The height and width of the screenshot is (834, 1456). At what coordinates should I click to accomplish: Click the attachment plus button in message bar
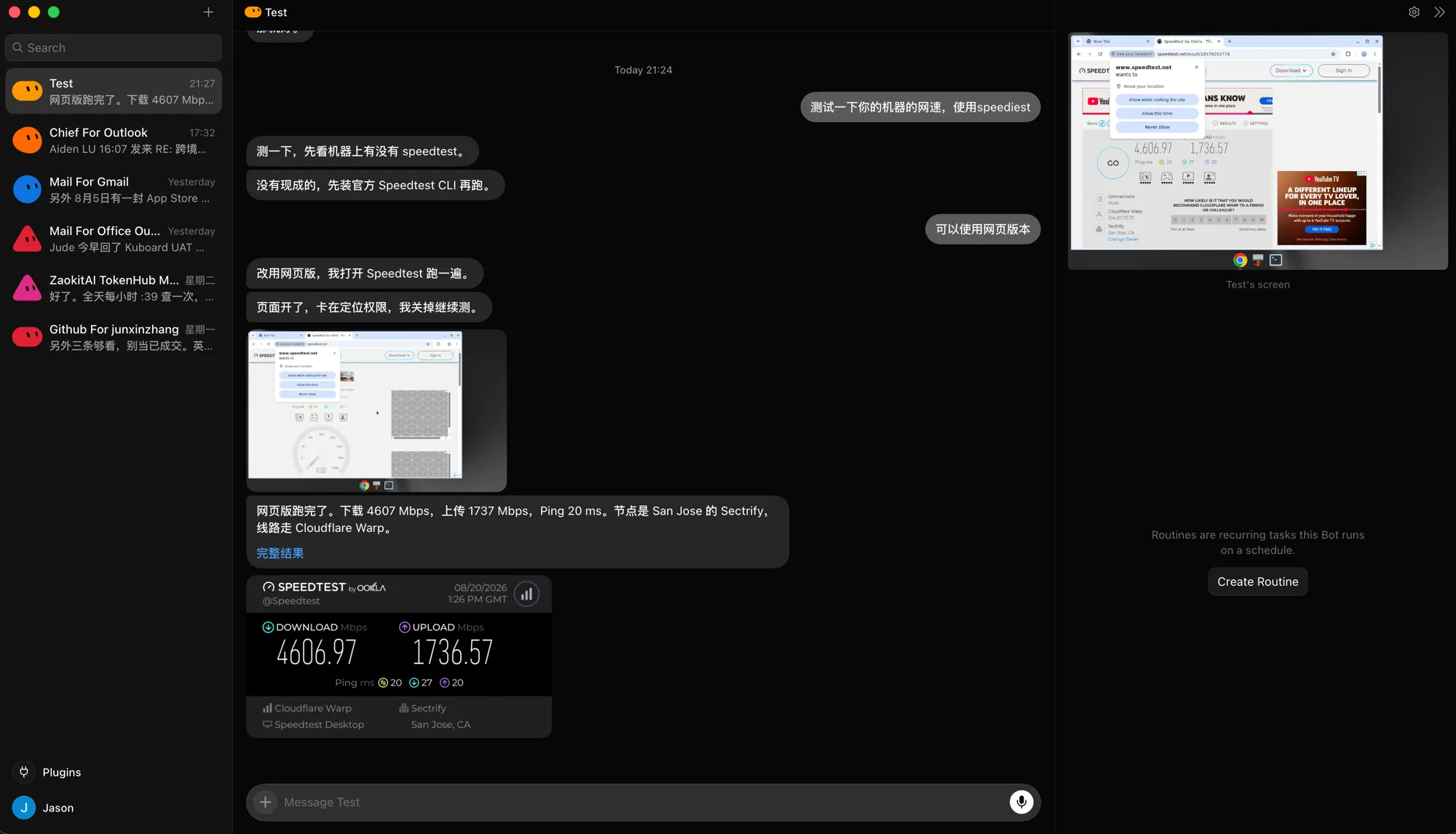(265, 802)
